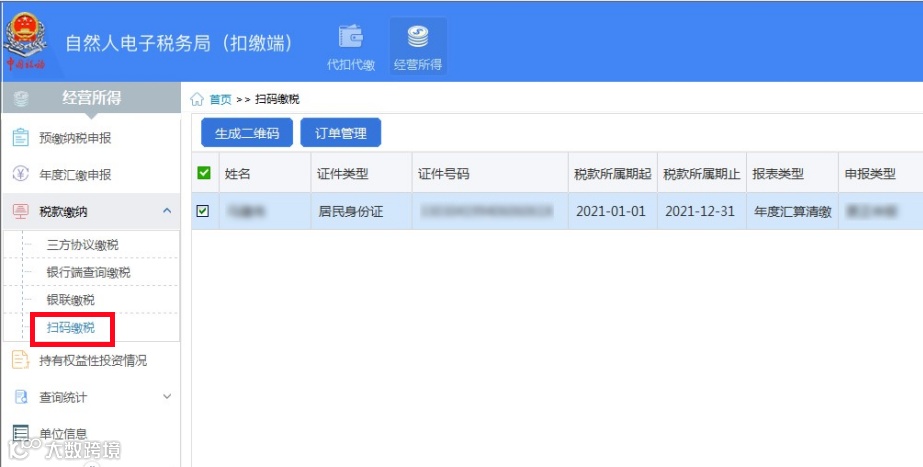
Task: Select 银联缴税 submenu item
Action: click(71, 300)
